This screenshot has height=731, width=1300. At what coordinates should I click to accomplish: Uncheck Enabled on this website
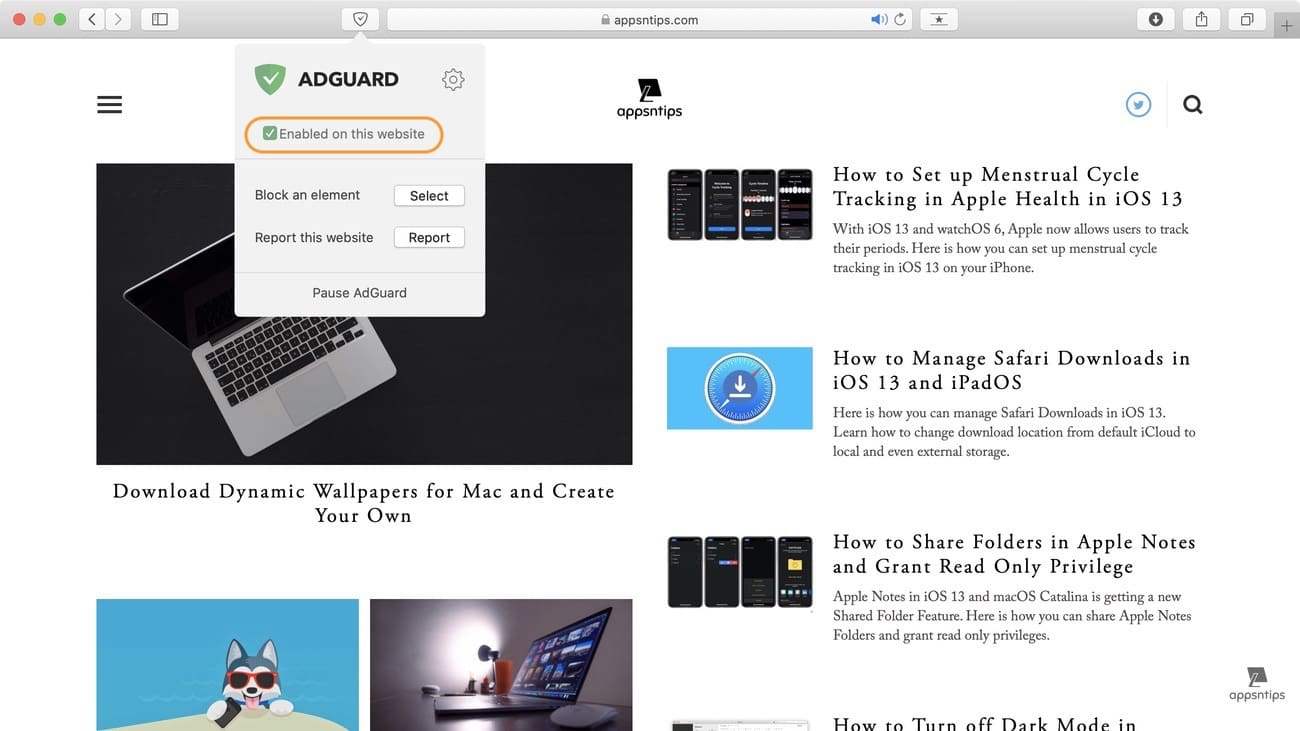click(270, 132)
